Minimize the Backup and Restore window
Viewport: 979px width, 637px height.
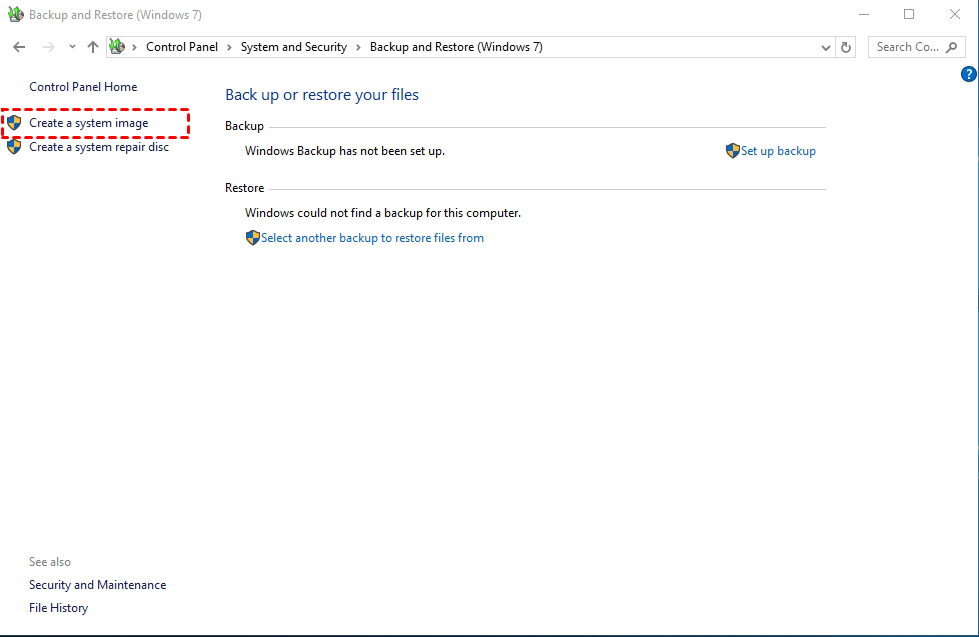click(x=864, y=14)
